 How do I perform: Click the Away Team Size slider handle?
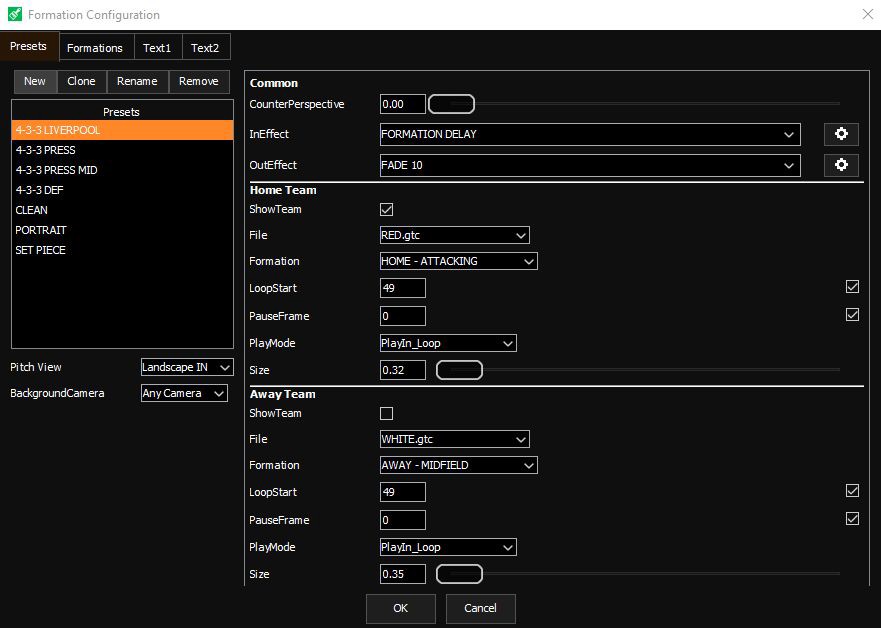(459, 574)
